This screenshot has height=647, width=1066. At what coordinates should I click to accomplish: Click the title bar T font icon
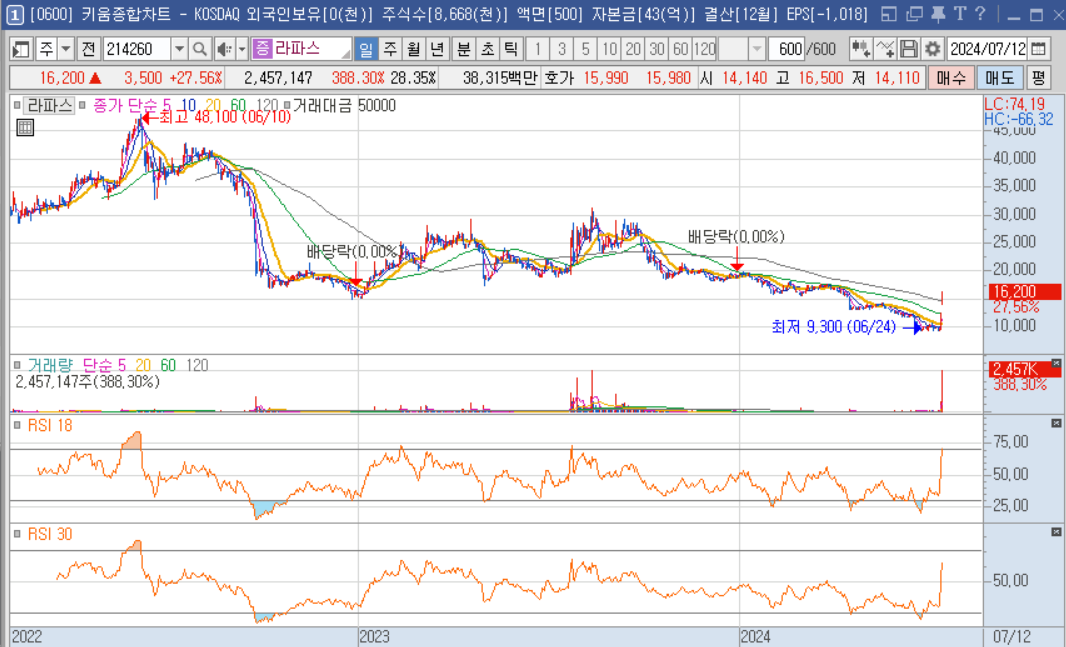click(x=960, y=14)
